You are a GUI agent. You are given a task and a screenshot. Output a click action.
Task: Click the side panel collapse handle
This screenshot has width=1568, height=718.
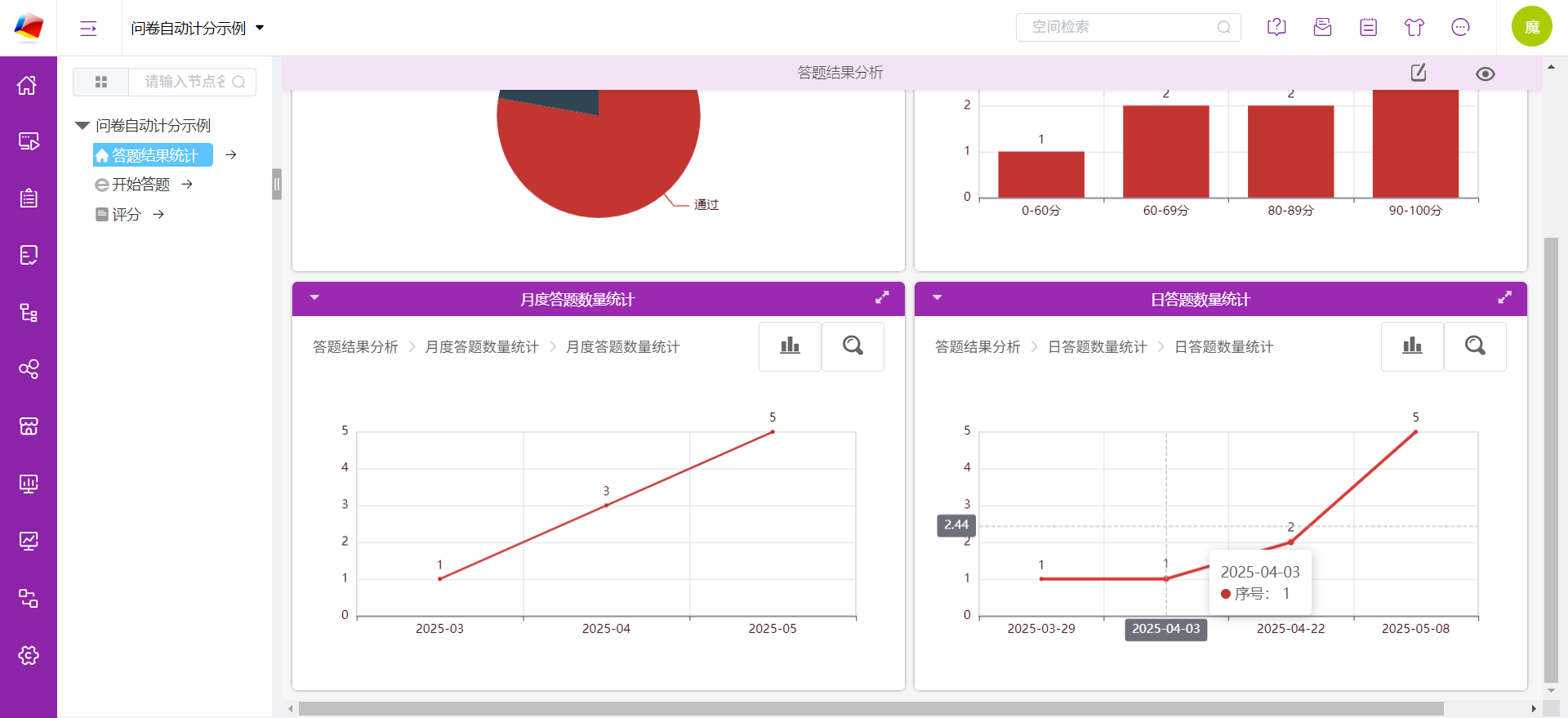point(277,184)
